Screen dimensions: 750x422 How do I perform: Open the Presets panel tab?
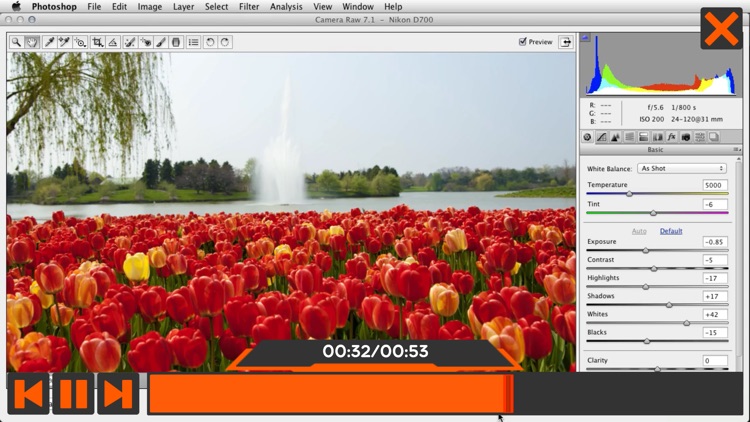pyautogui.click(x=700, y=137)
